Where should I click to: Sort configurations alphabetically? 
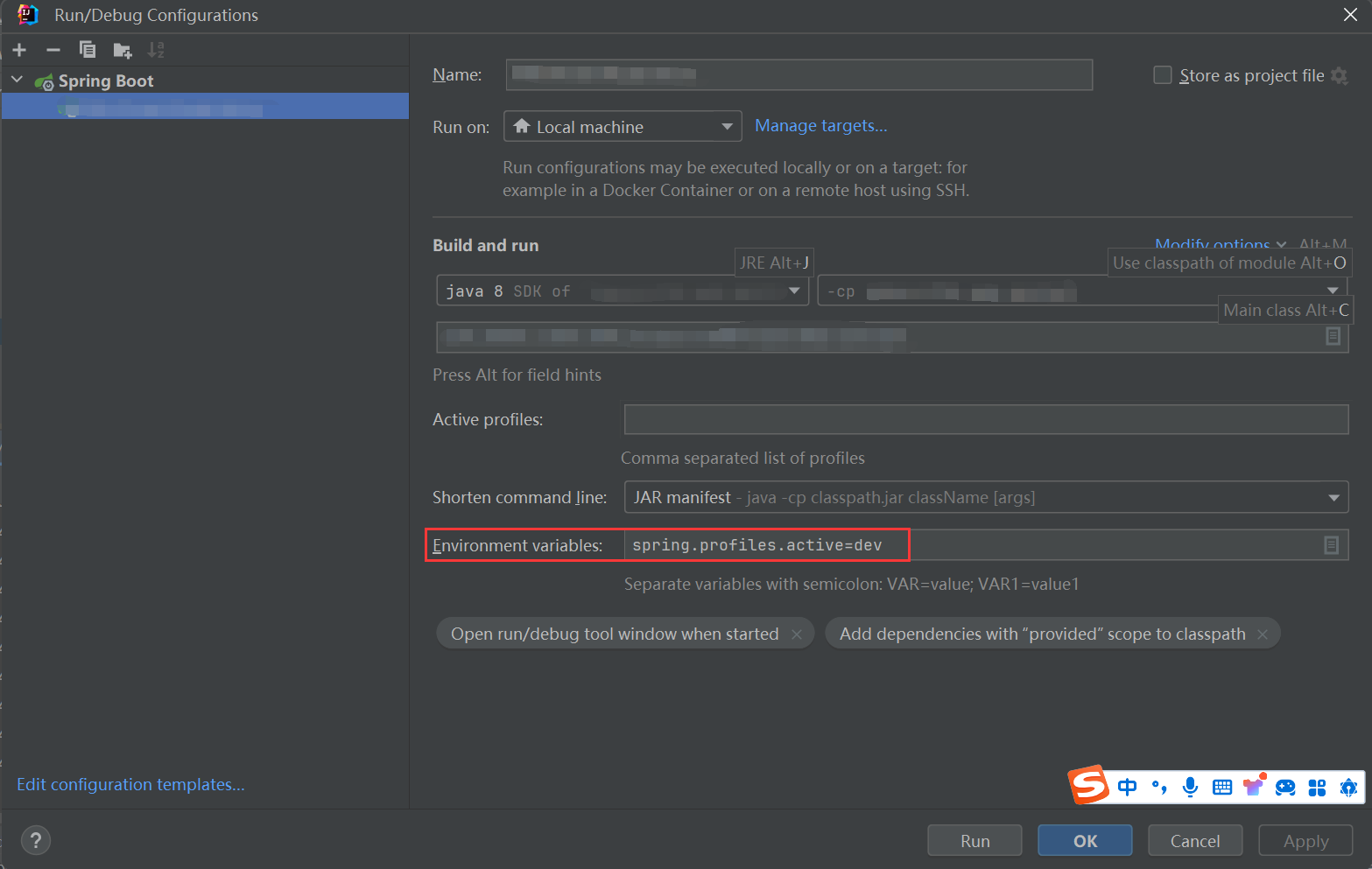tap(156, 50)
